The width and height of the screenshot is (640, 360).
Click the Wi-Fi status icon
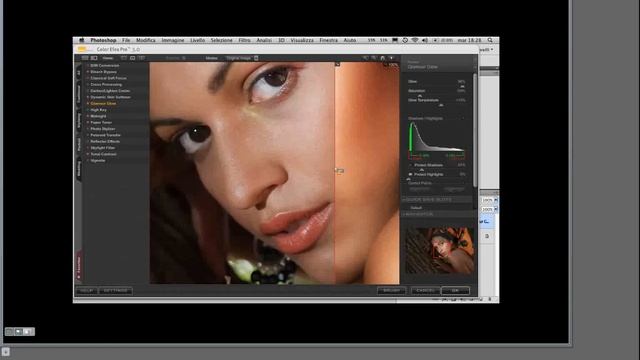click(x=415, y=40)
